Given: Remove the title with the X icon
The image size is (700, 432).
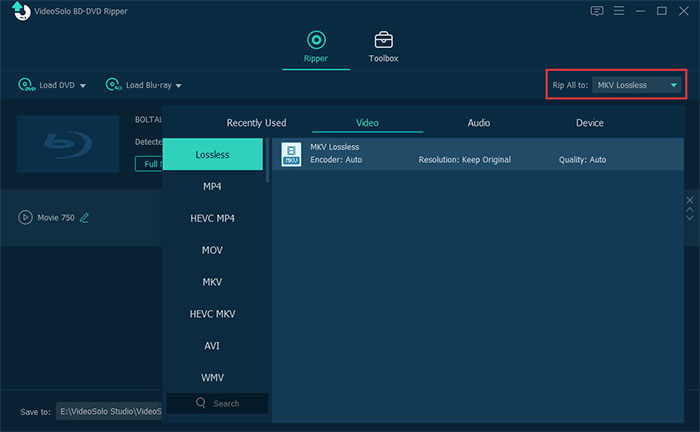Looking at the screenshot, I should [690, 200].
